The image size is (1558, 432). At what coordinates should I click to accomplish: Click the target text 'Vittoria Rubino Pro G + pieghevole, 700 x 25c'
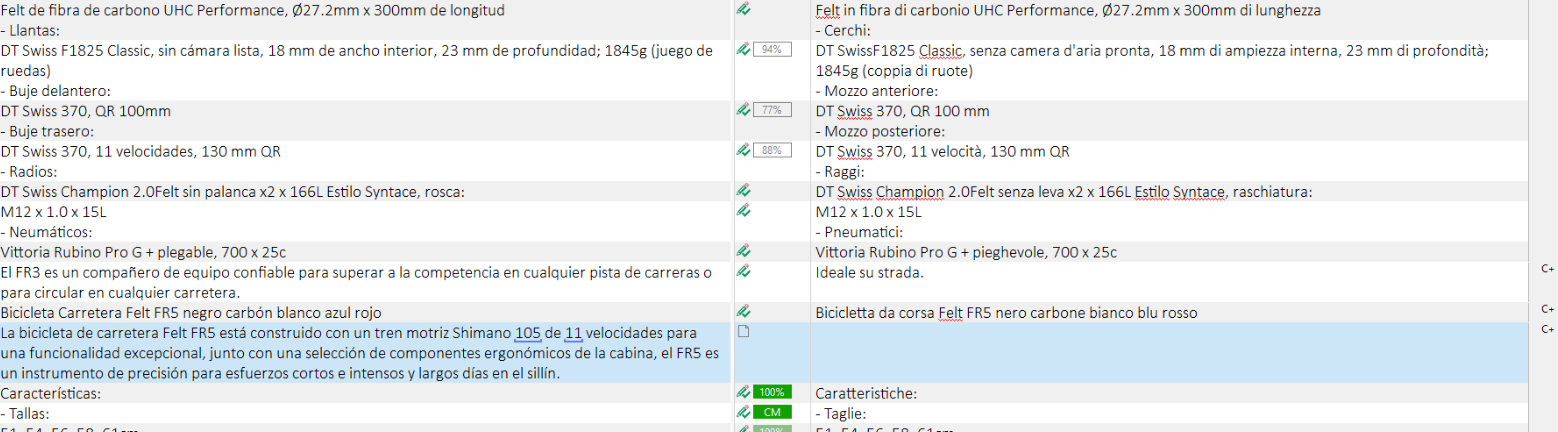[x=966, y=252]
